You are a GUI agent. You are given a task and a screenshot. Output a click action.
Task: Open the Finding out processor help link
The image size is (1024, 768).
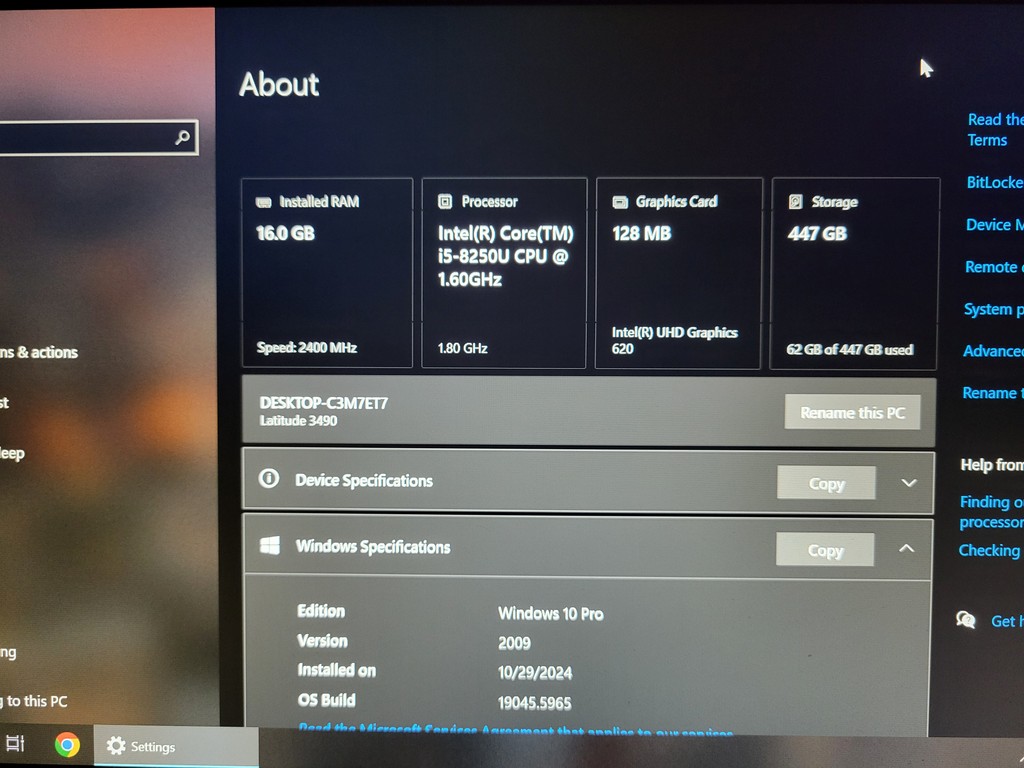(991, 511)
